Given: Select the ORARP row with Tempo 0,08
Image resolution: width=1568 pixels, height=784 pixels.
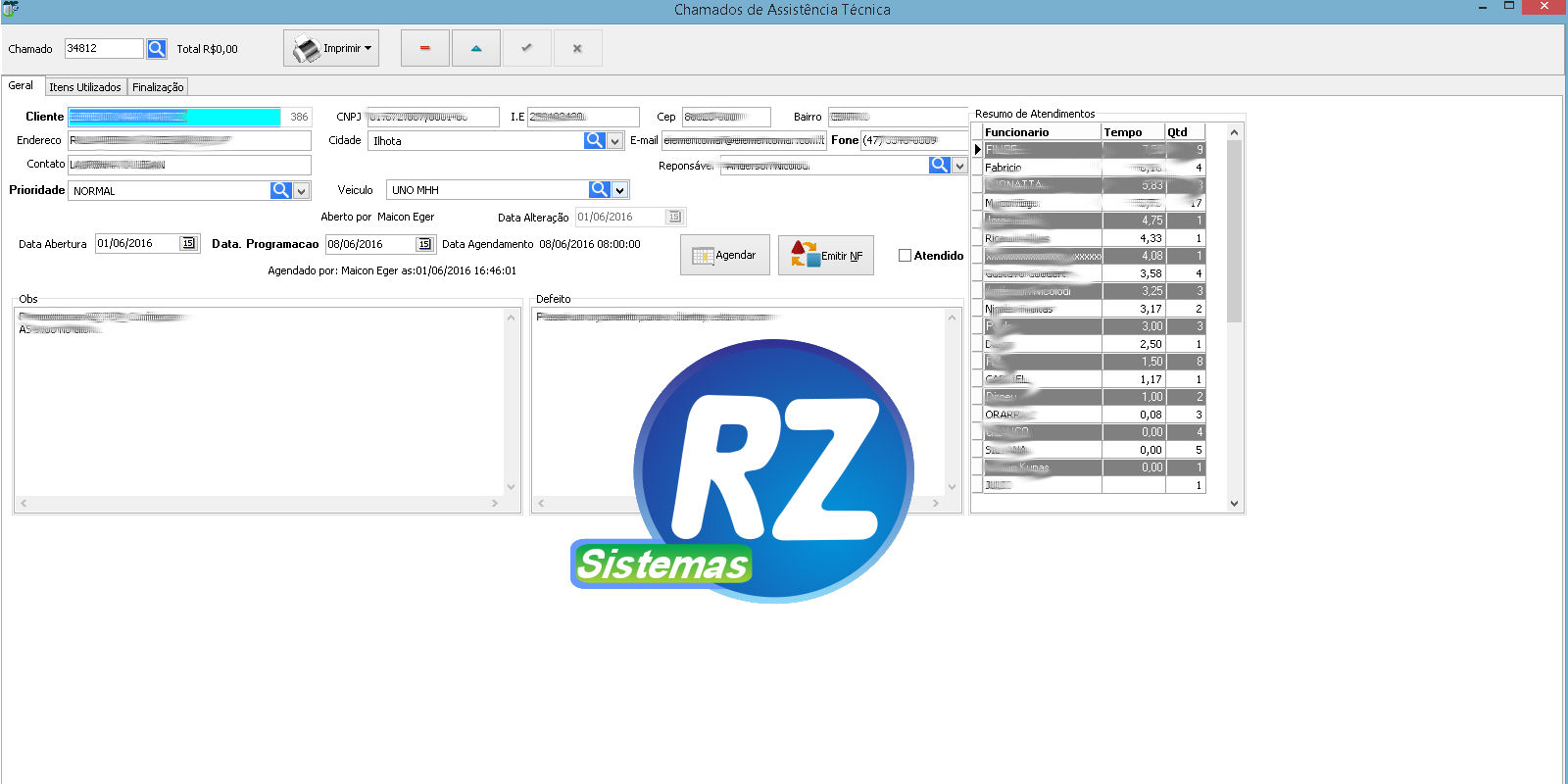Looking at the screenshot, I should tap(1094, 415).
